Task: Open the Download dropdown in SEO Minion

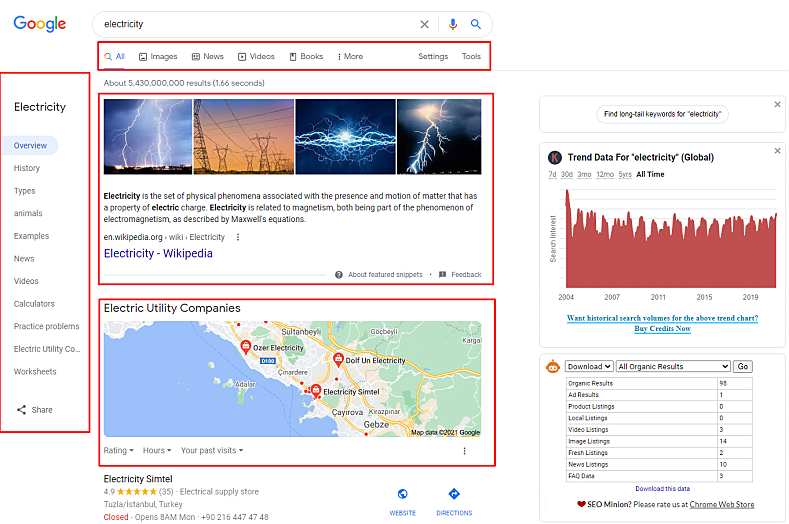Action: pyautogui.click(x=589, y=366)
